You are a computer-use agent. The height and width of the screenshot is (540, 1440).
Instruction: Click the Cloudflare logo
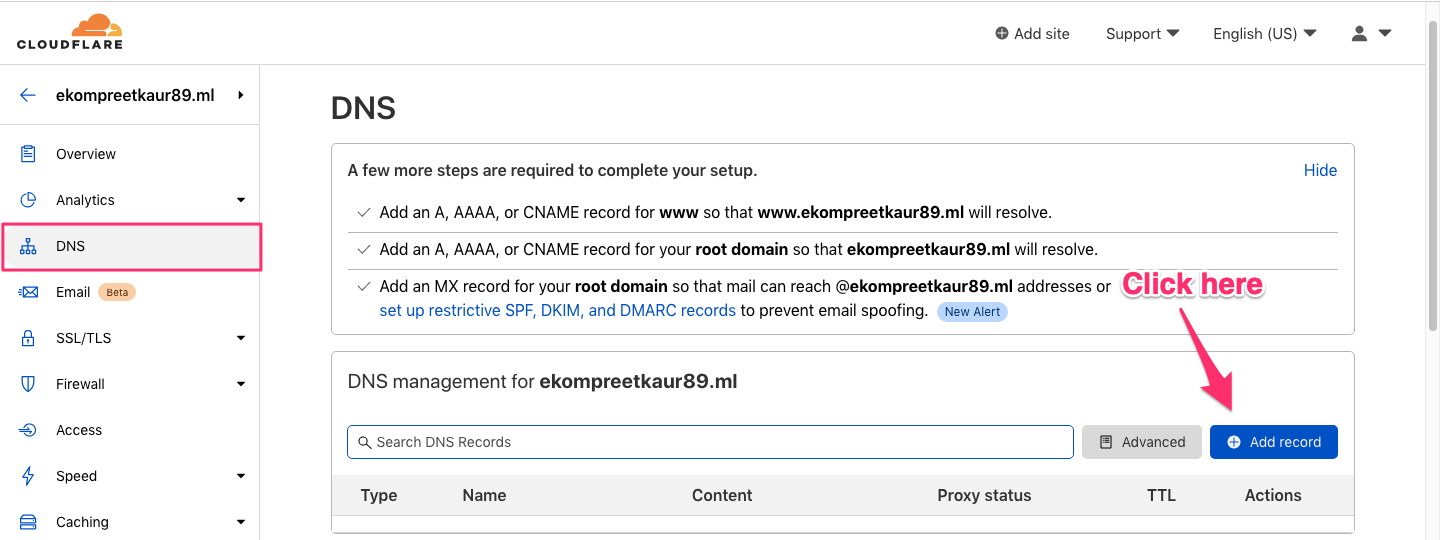[x=70, y=32]
